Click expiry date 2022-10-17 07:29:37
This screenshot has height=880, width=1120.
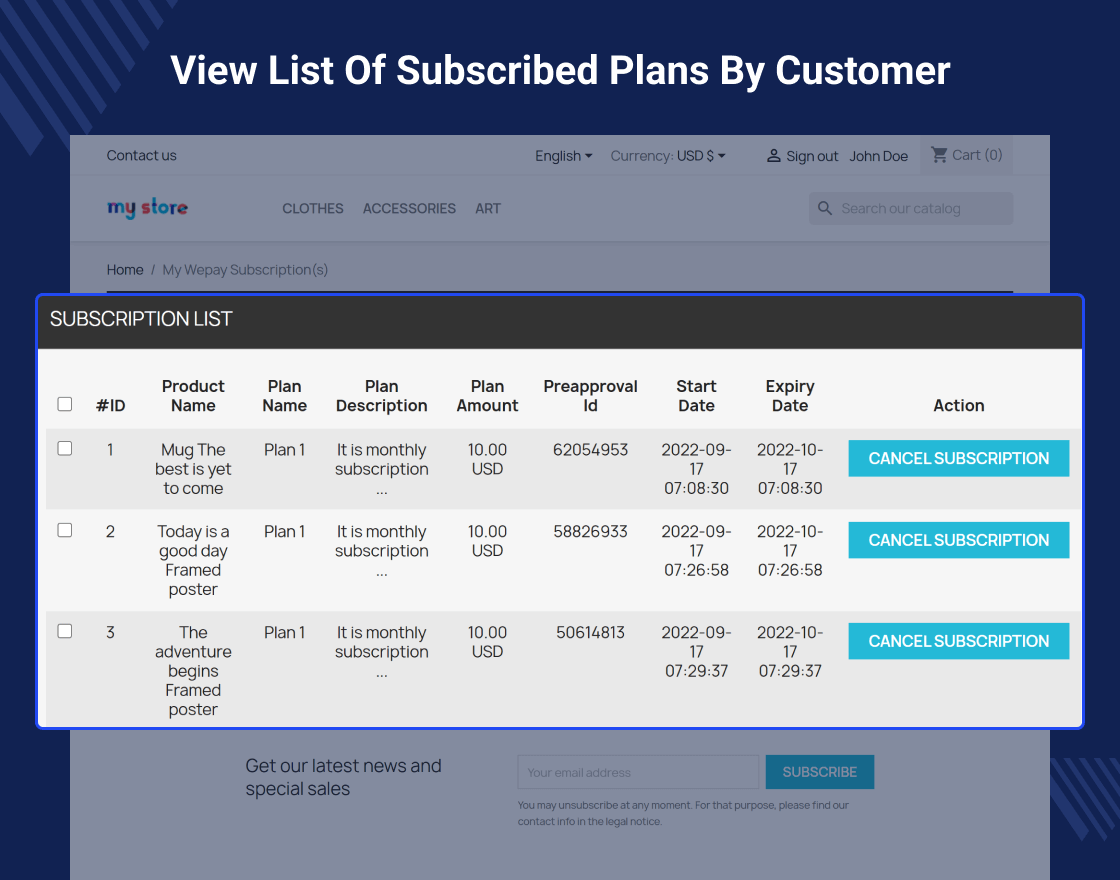click(790, 651)
